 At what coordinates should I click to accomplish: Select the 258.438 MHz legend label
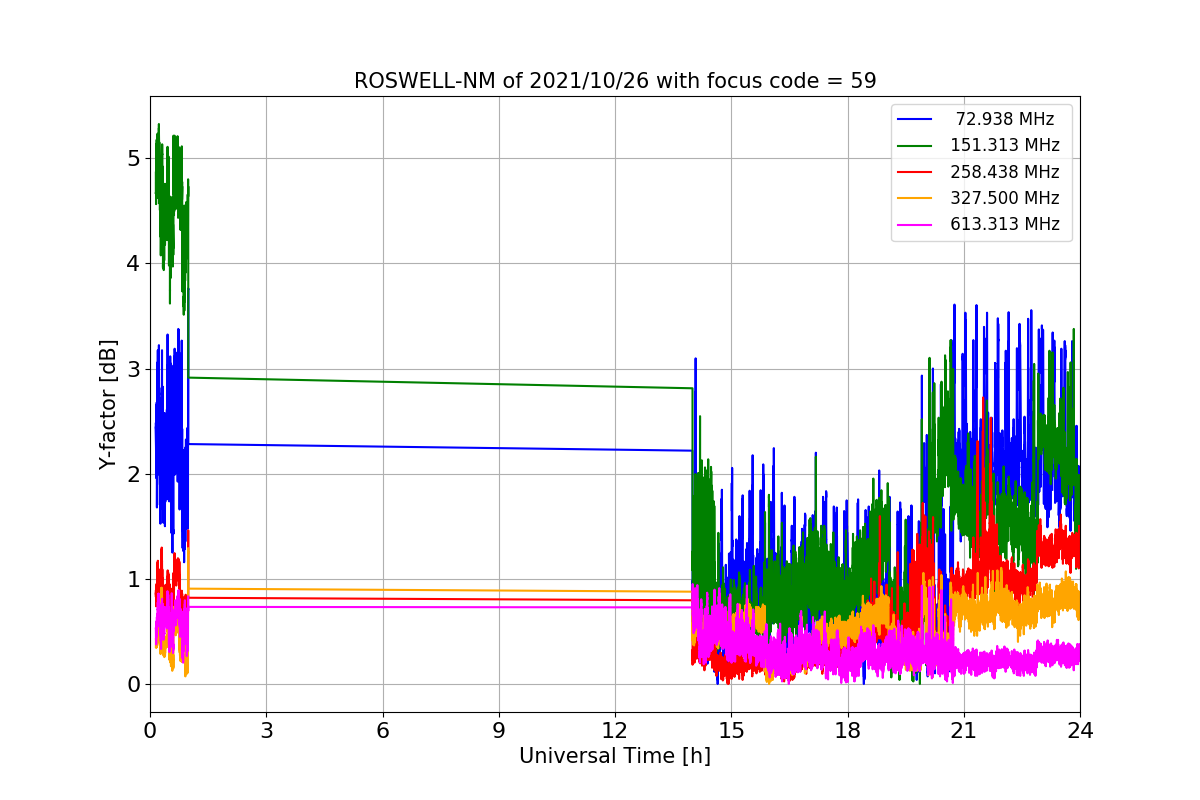point(1005,172)
